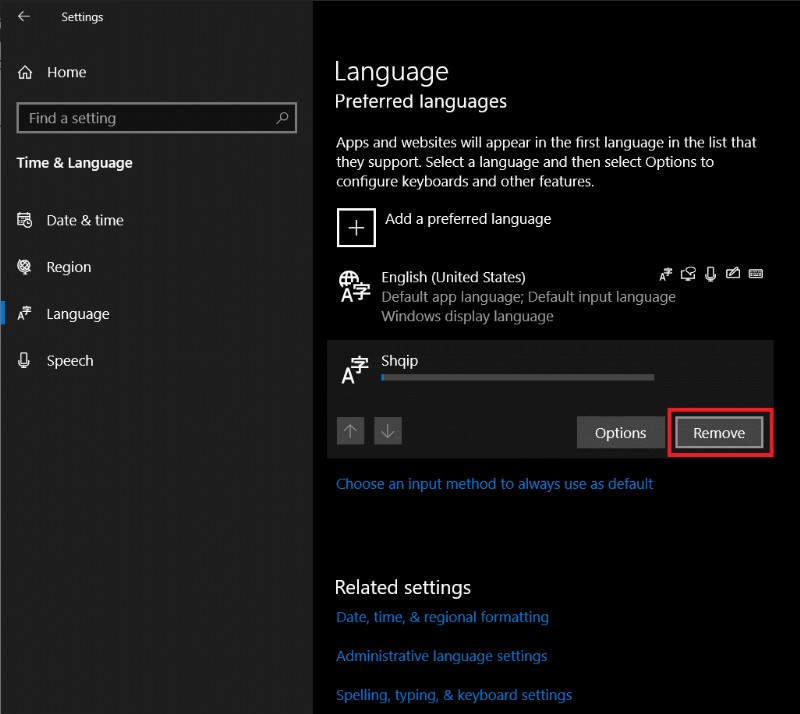
Task: Click the language pack icon beside English
Action: point(666,274)
